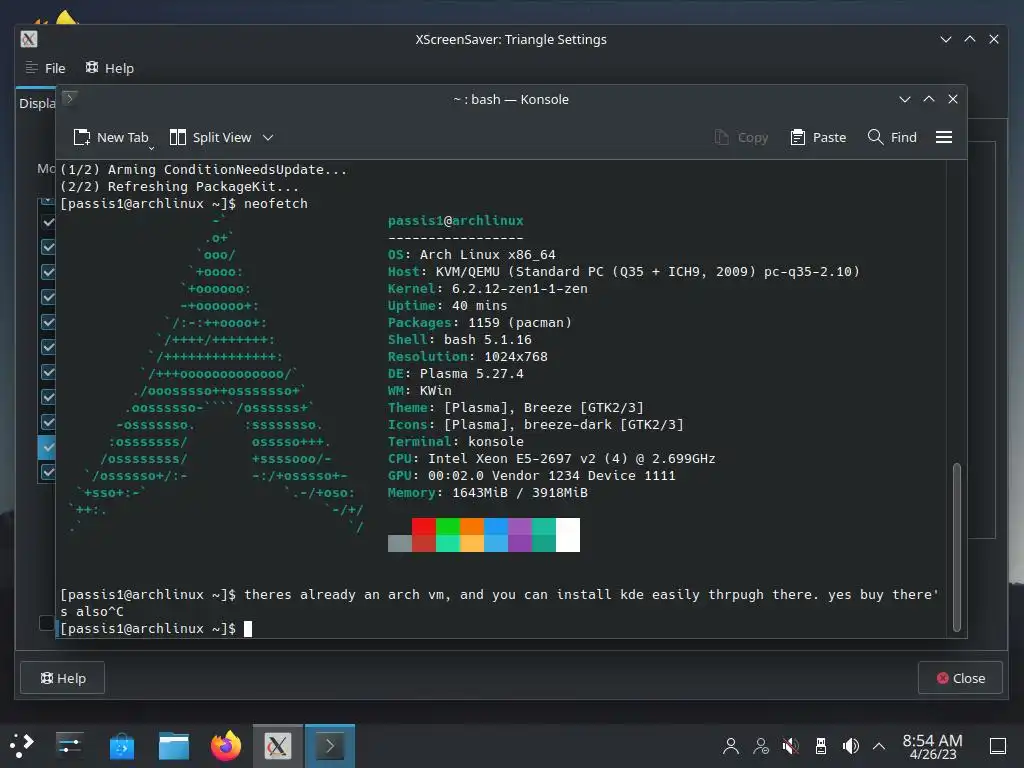Viewport: 1024px width, 768px height.
Task: Launch Discover software center from taskbar
Action: coord(121,746)
